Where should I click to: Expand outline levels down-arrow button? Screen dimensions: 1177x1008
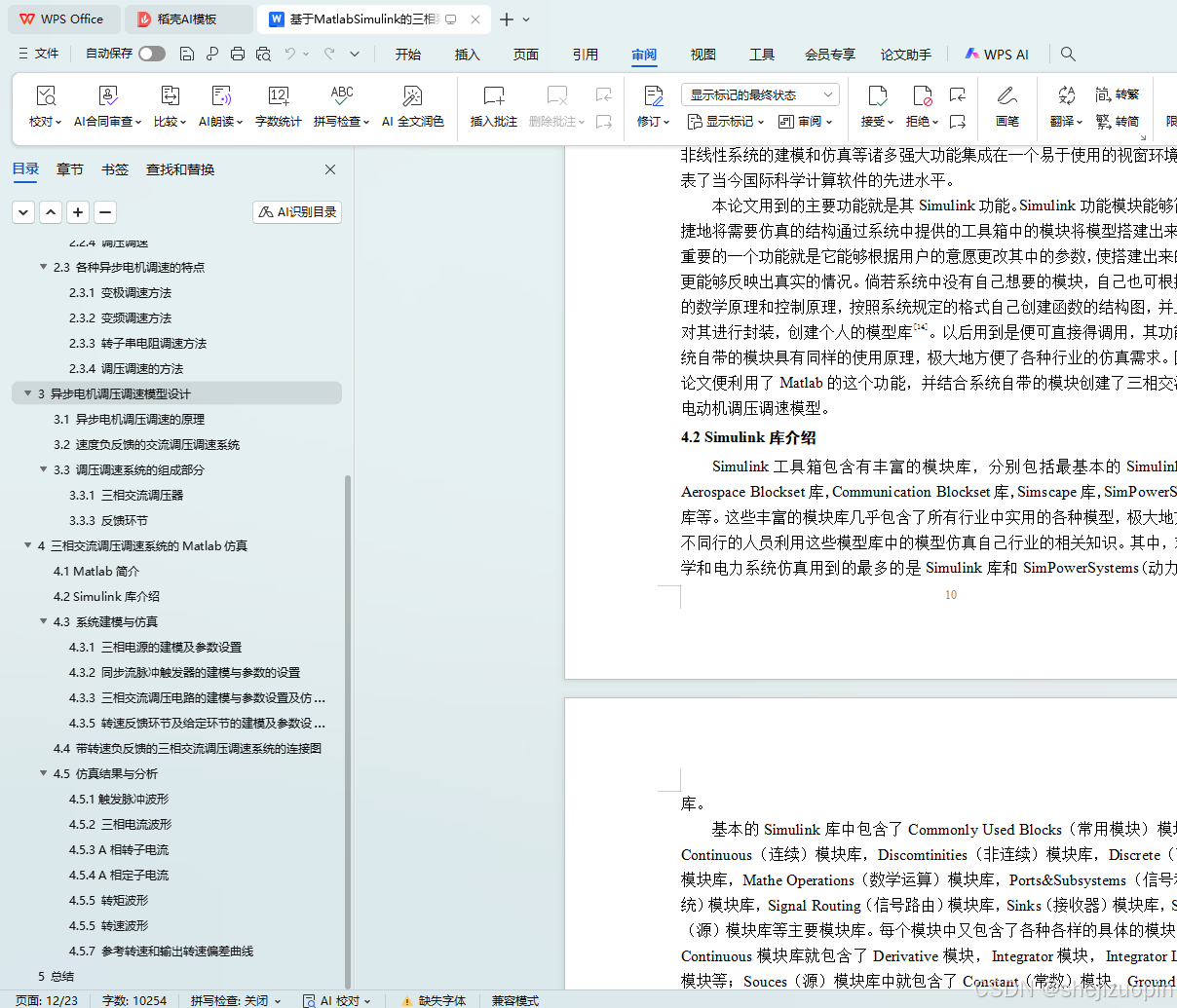[x=23, y=211]
